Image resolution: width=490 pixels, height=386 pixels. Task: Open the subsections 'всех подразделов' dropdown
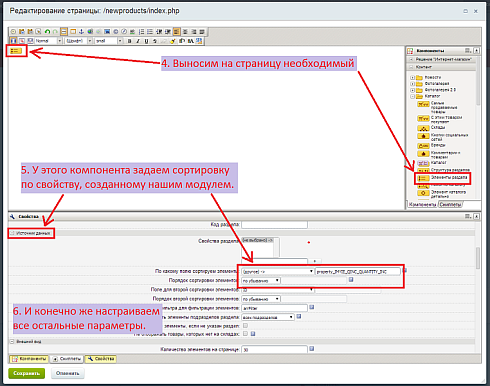pos(268,317)
